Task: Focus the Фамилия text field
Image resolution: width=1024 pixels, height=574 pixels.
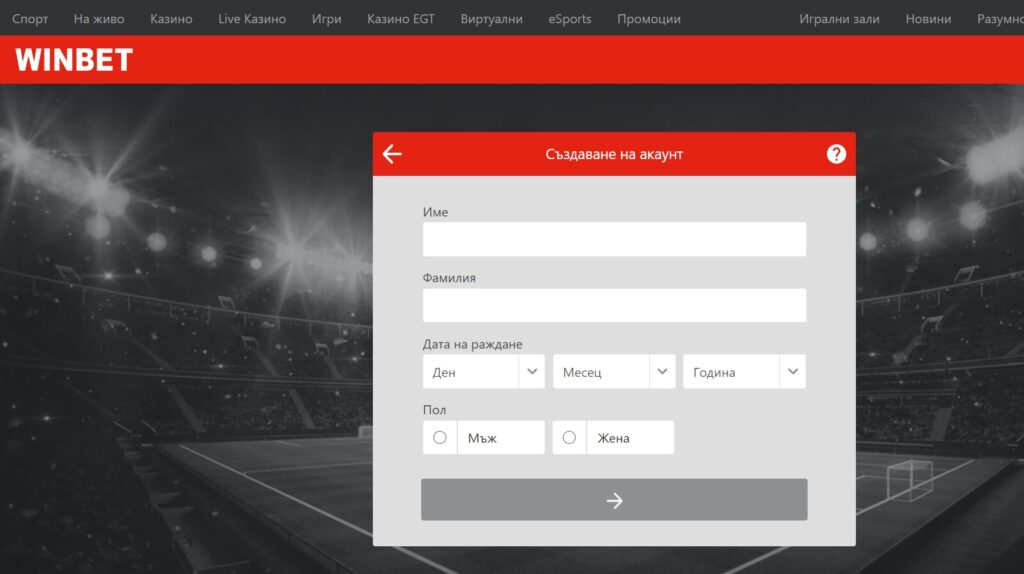Action: coord(614,306)
